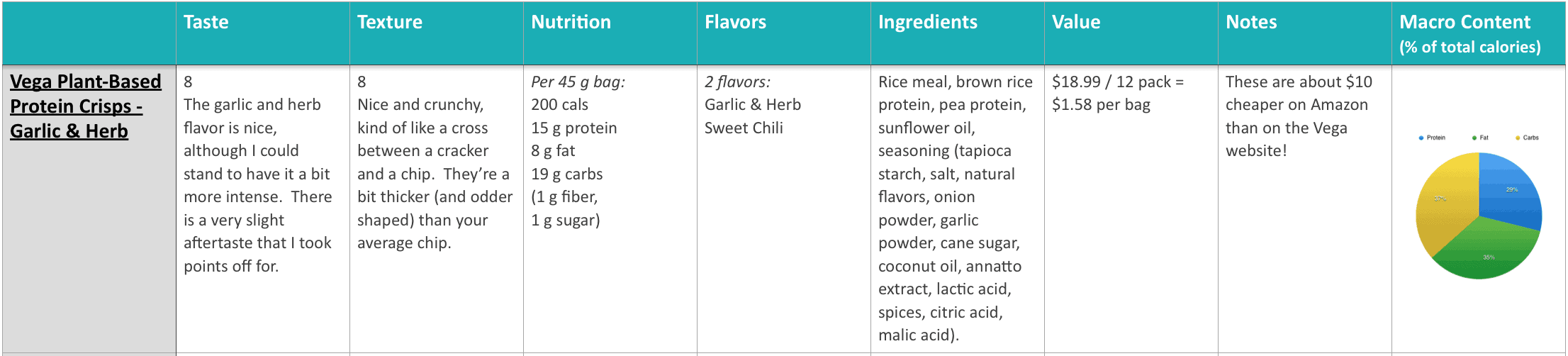Screen dimensions: 1568x356
Task: Click the ingredients list starting 'Rice meal'
Action: click(x=956, y=208)
